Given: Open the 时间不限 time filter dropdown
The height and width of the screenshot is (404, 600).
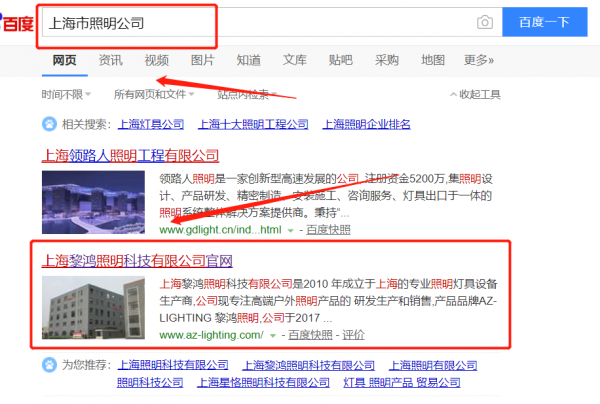Looking at the screenshot, I should tap(66, 95).
